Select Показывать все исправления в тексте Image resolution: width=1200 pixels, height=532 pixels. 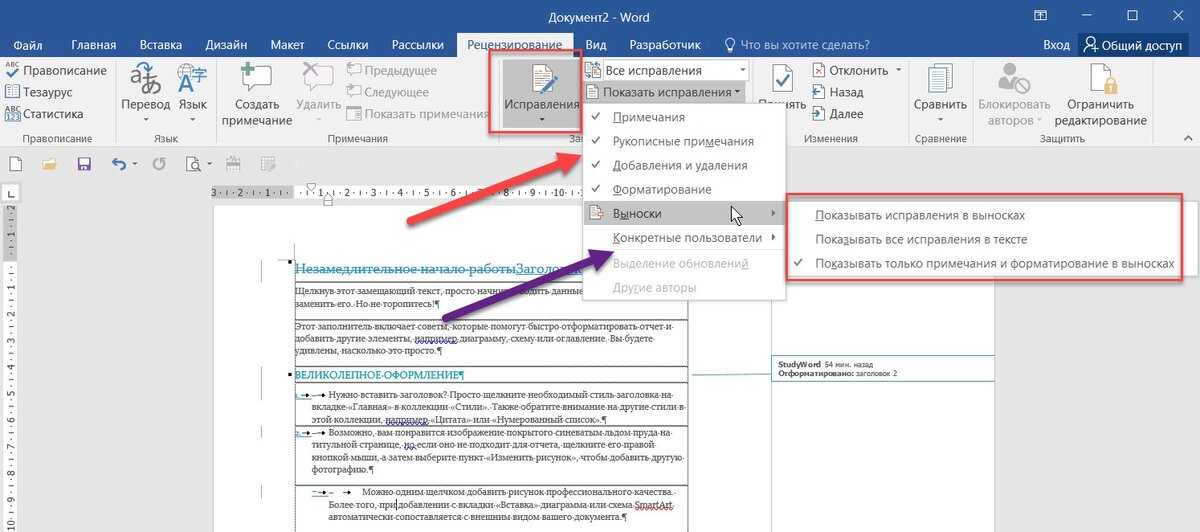click(x=921, y=240)
